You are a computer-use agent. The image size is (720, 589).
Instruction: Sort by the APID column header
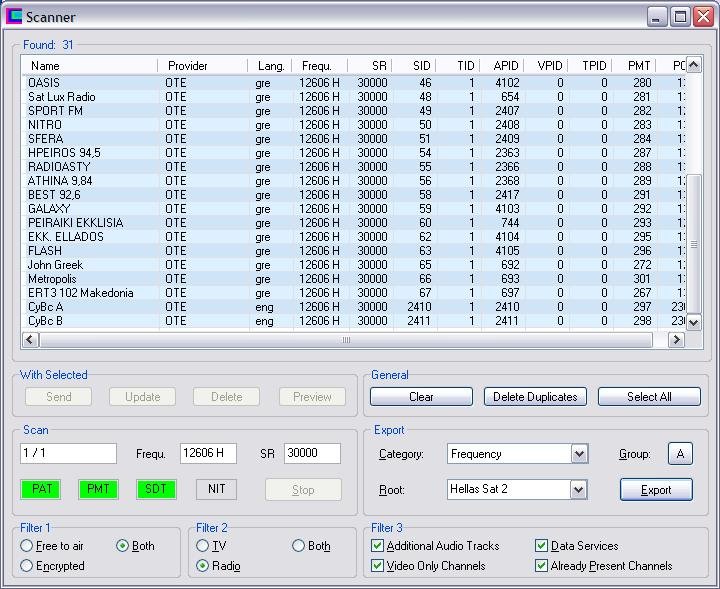point(502,66)
